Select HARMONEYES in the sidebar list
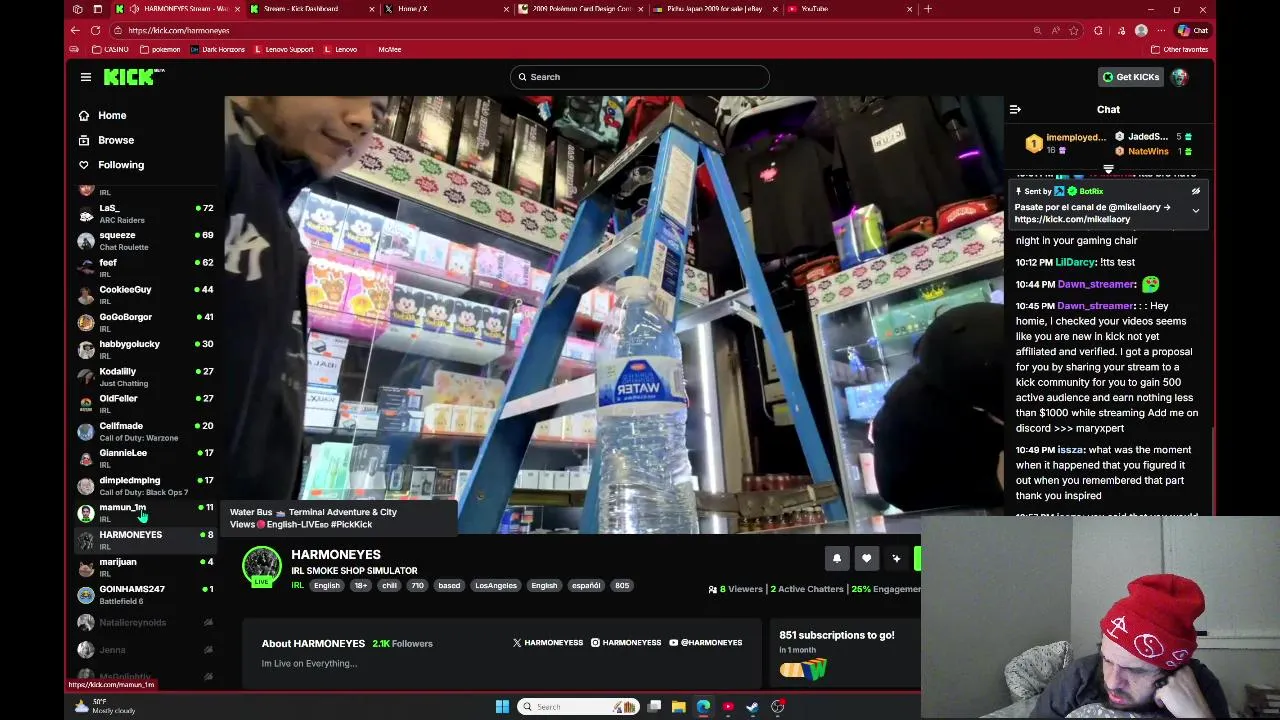The height and width of the screenshot is (720, 1280). [146, 540]
